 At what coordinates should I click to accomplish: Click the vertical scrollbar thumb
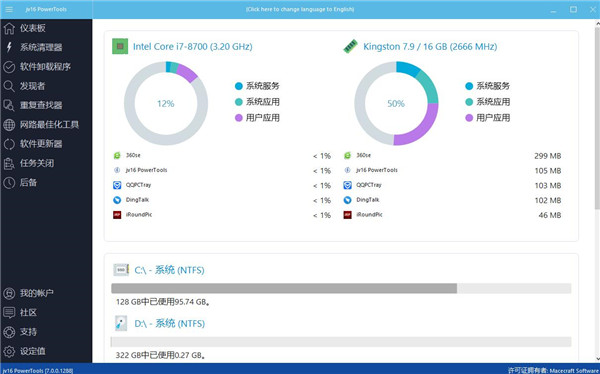click(597, 119)
